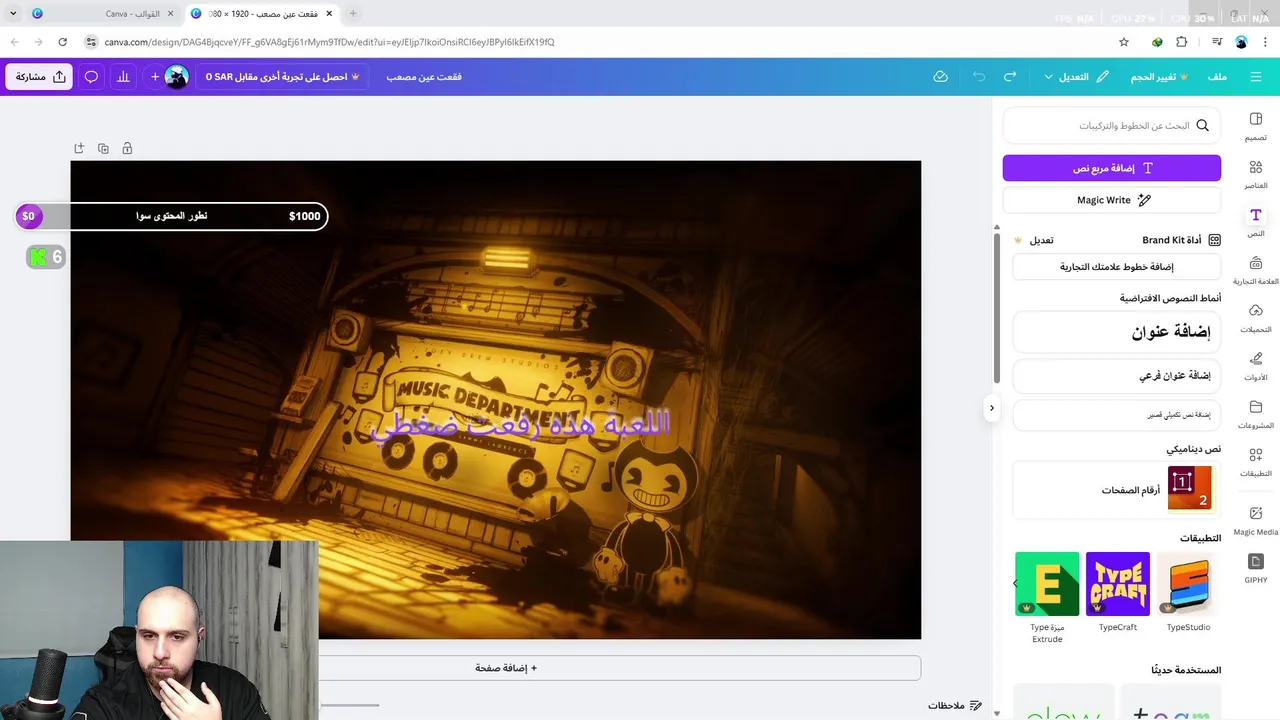Image resolution: width=1280 pixels, height=720 pixels.
Task: Click the redo arrow in header
Action: [1010, 77]
